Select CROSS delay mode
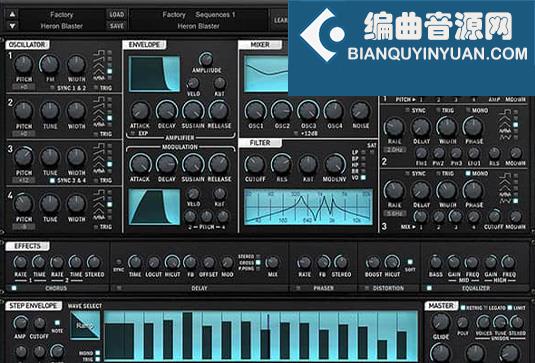535x363 pixels. [x=258, y=262]
